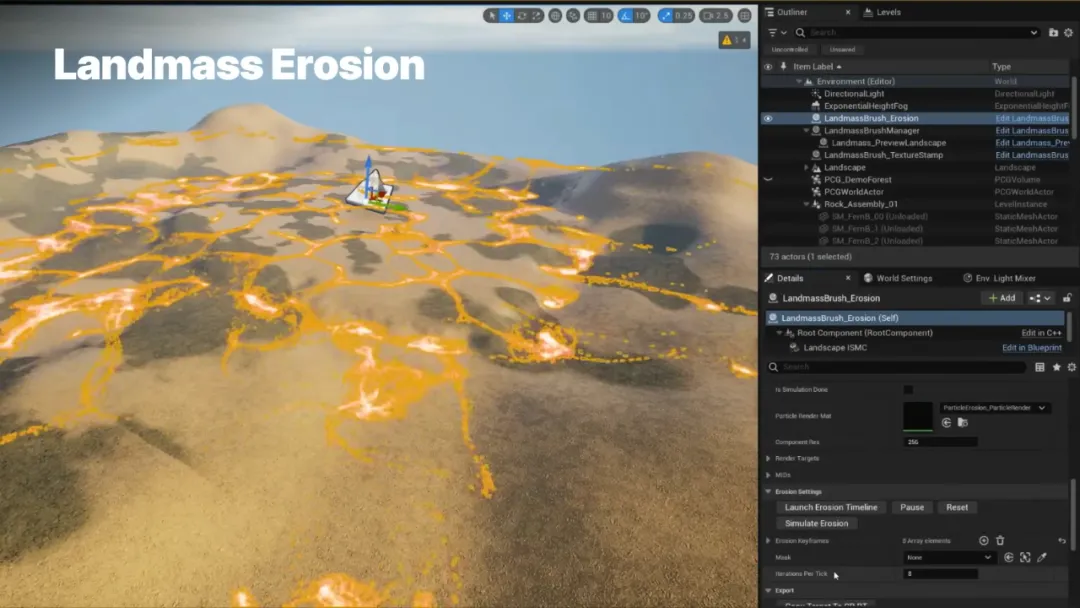Activate the Translate gizmo tool in viewport toolbar
This screenshot has width=1080, height=608.
506,15
